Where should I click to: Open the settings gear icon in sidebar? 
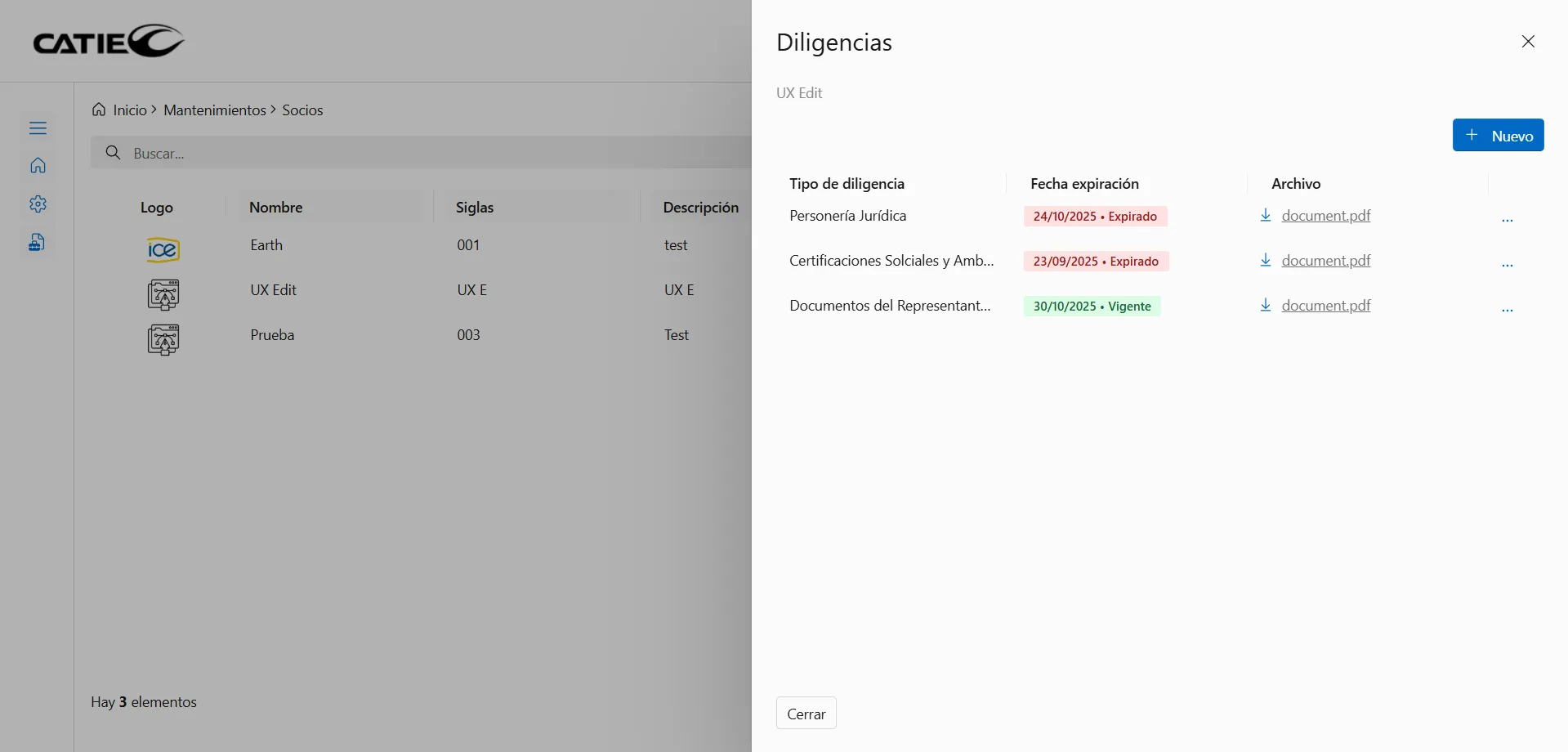38,204
